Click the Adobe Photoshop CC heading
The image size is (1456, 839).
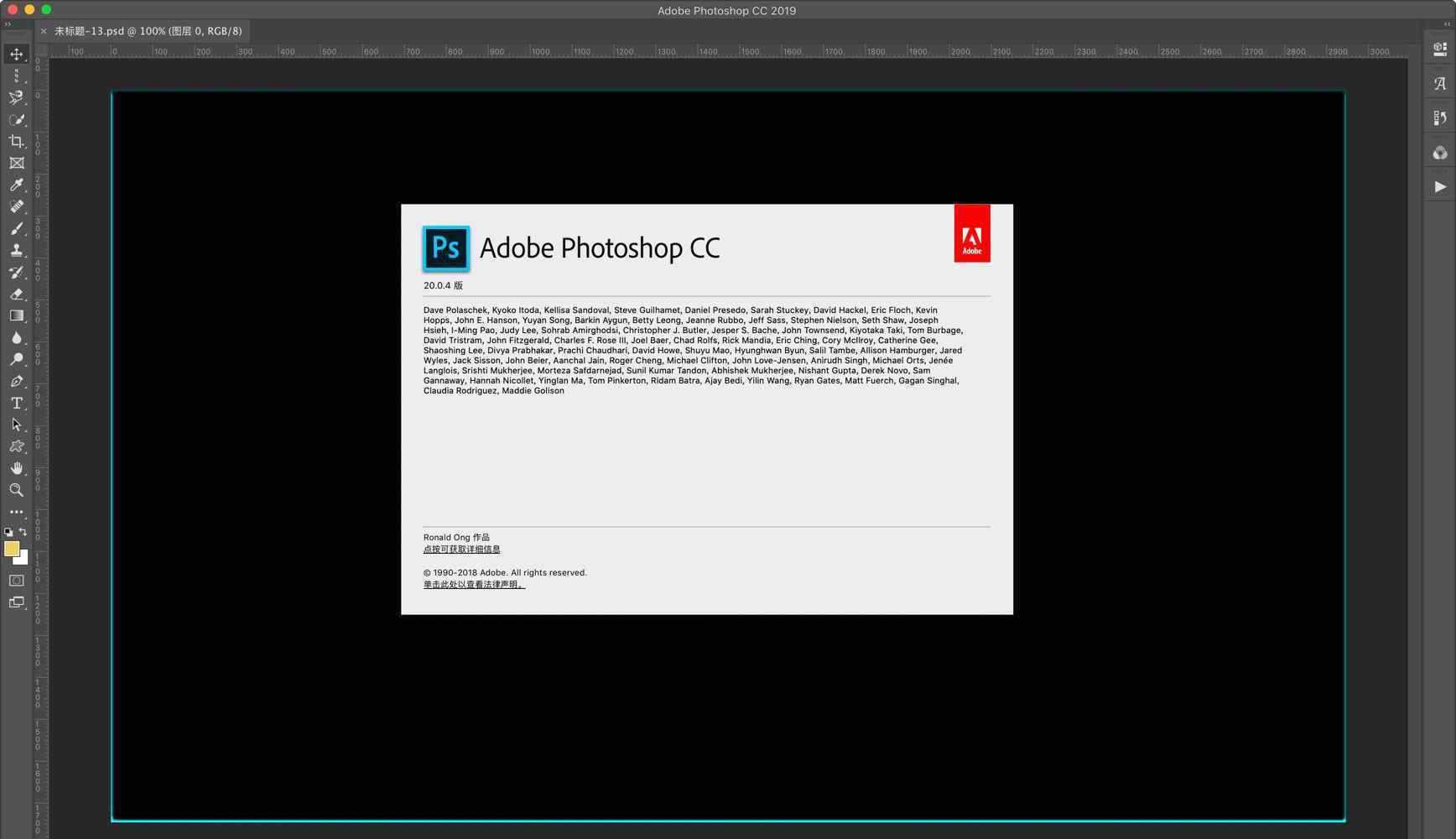[600, 248]
